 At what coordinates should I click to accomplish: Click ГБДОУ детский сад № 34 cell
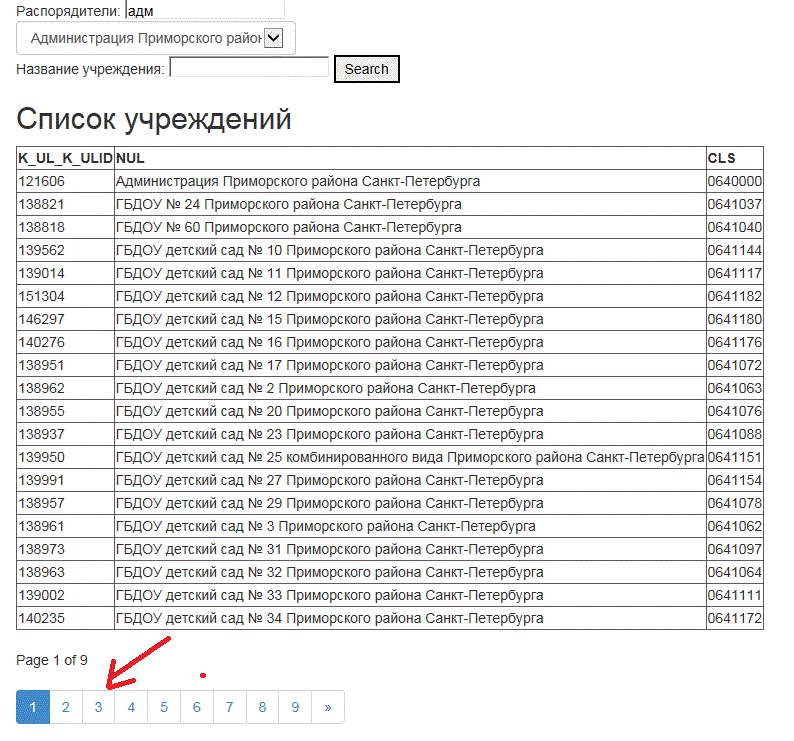410,618
